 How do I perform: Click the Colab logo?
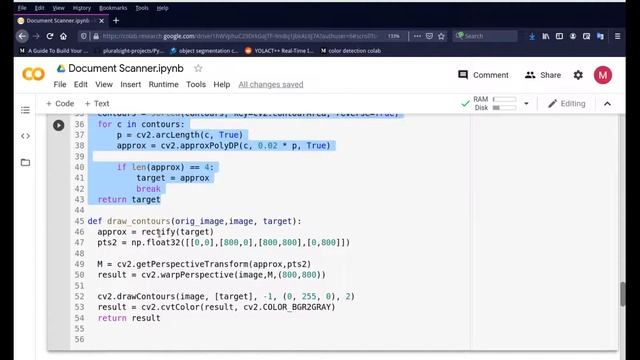coord(33,74)
